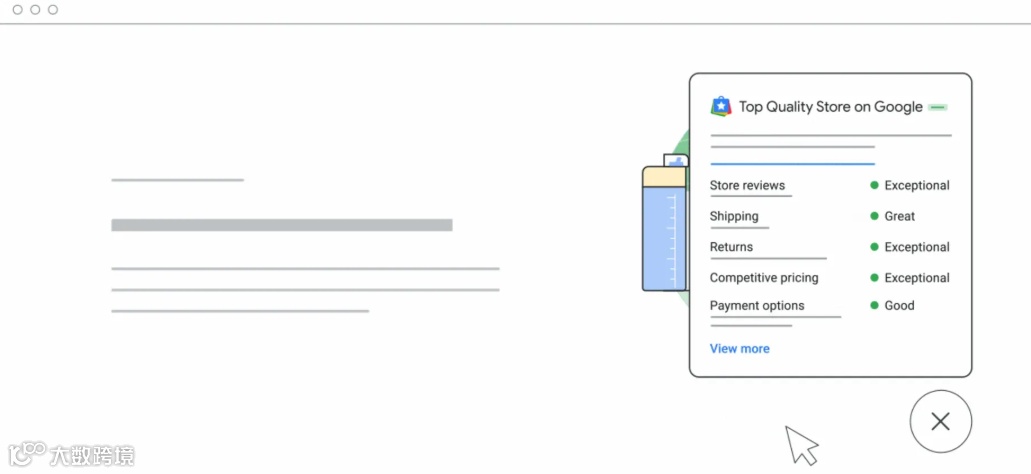This screenshot has width=1031, height=474.
Task: Close the popup with the round X button
Action: click(940, 421)
